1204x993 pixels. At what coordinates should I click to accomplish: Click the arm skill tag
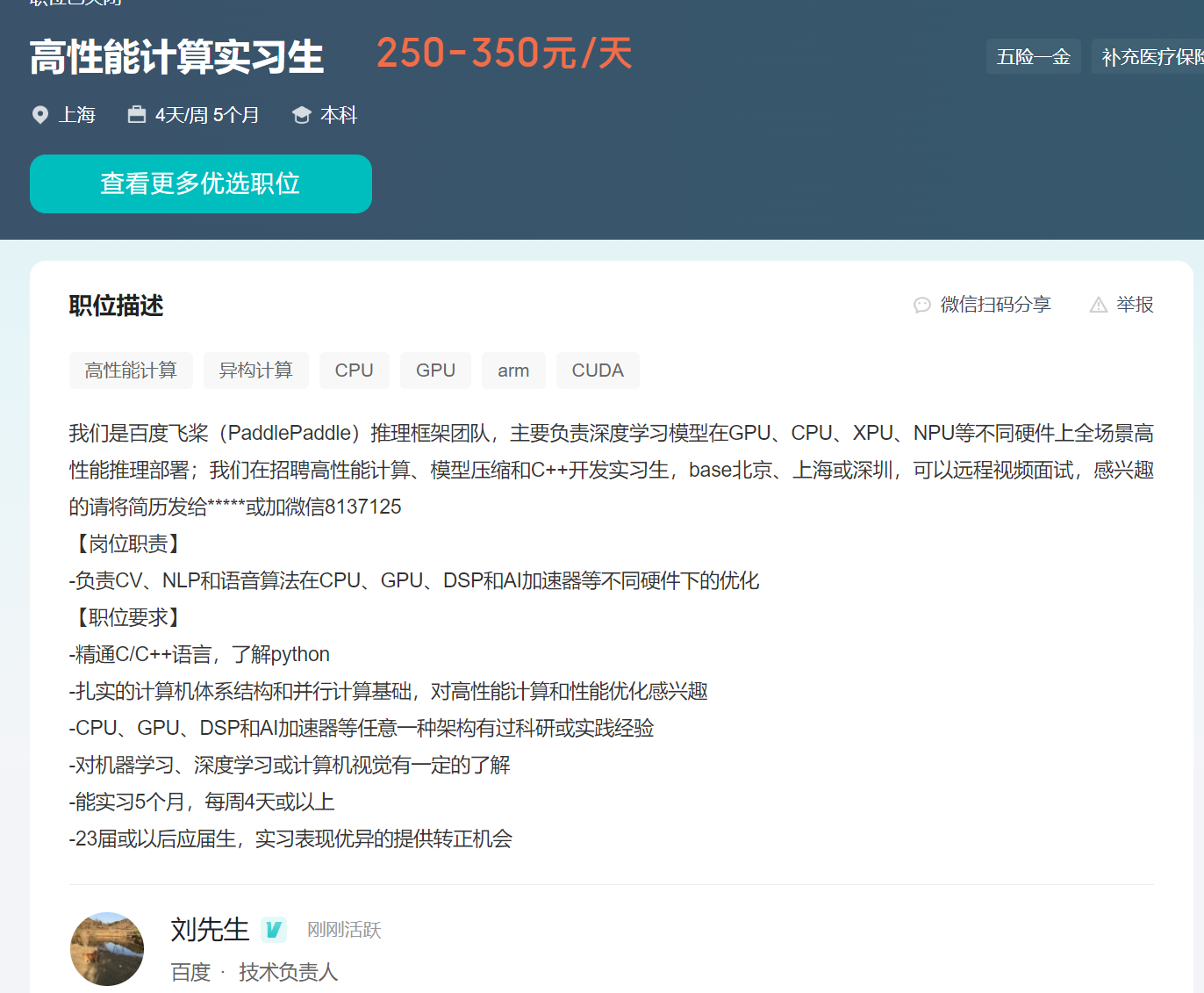click(x=513, y=371)
